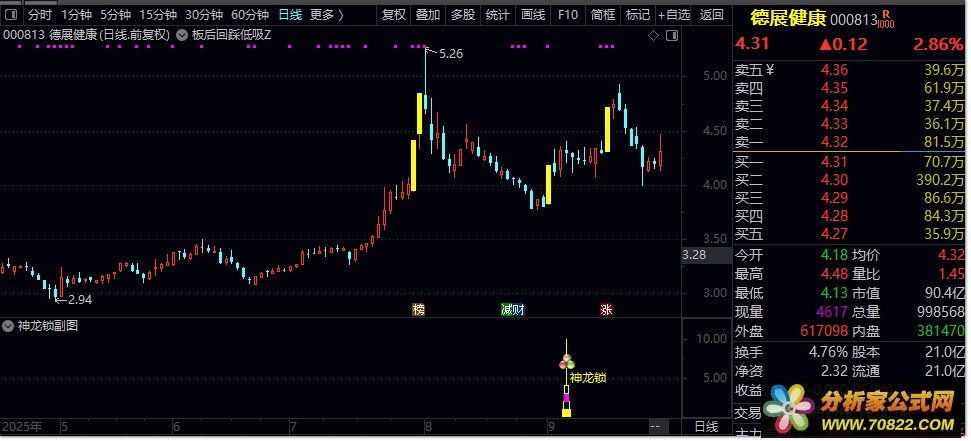Select the 30分钟 period
The image size is (971, 441).
tap(204, 15)
